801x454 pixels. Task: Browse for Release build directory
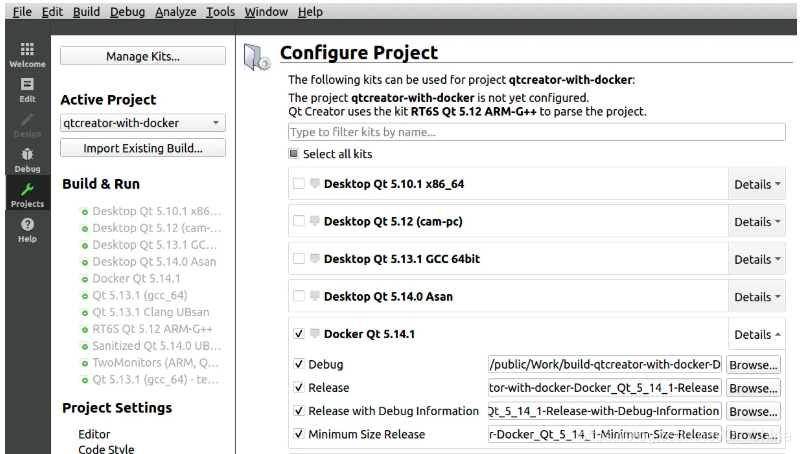coord(753,388)
